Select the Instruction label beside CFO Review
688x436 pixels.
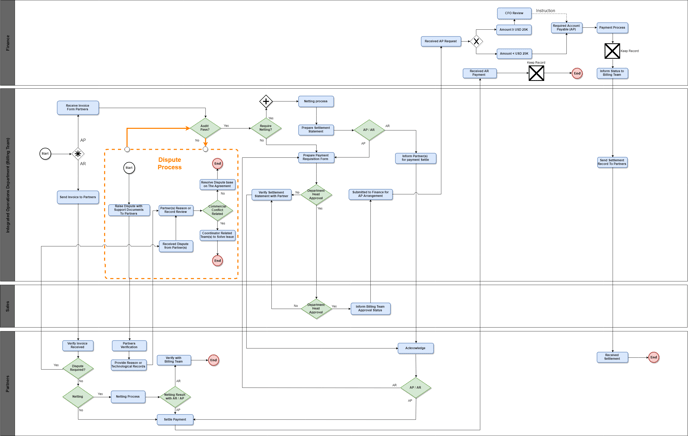coord(545,11)
